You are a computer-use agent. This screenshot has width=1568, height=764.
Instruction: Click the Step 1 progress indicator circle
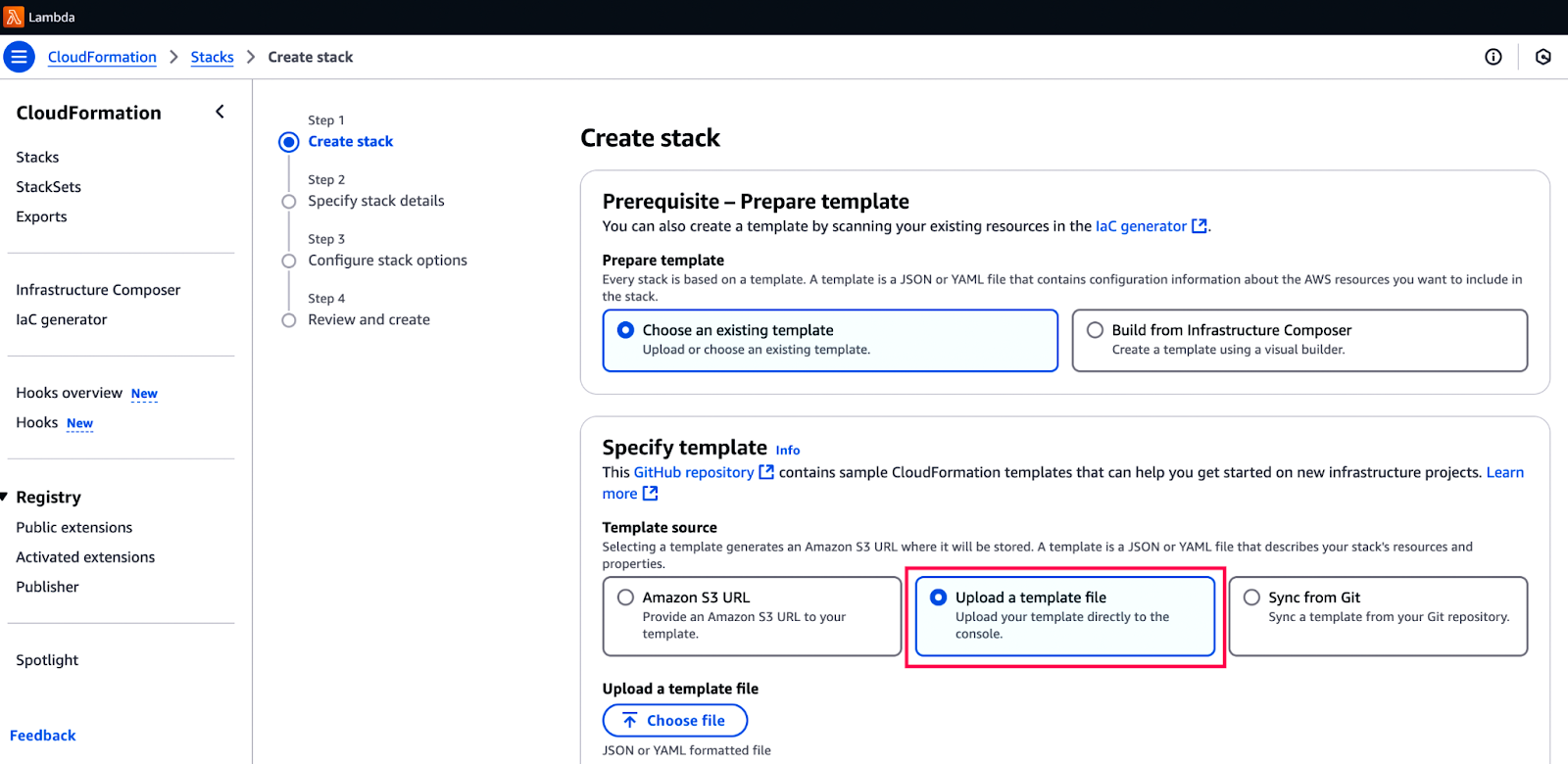[289, 142]
